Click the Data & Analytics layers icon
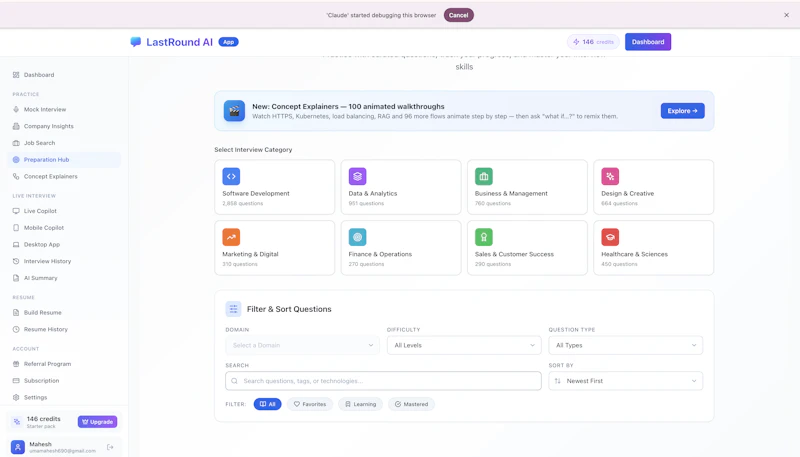This screenshot has width=800, height=457. point(357,176)
